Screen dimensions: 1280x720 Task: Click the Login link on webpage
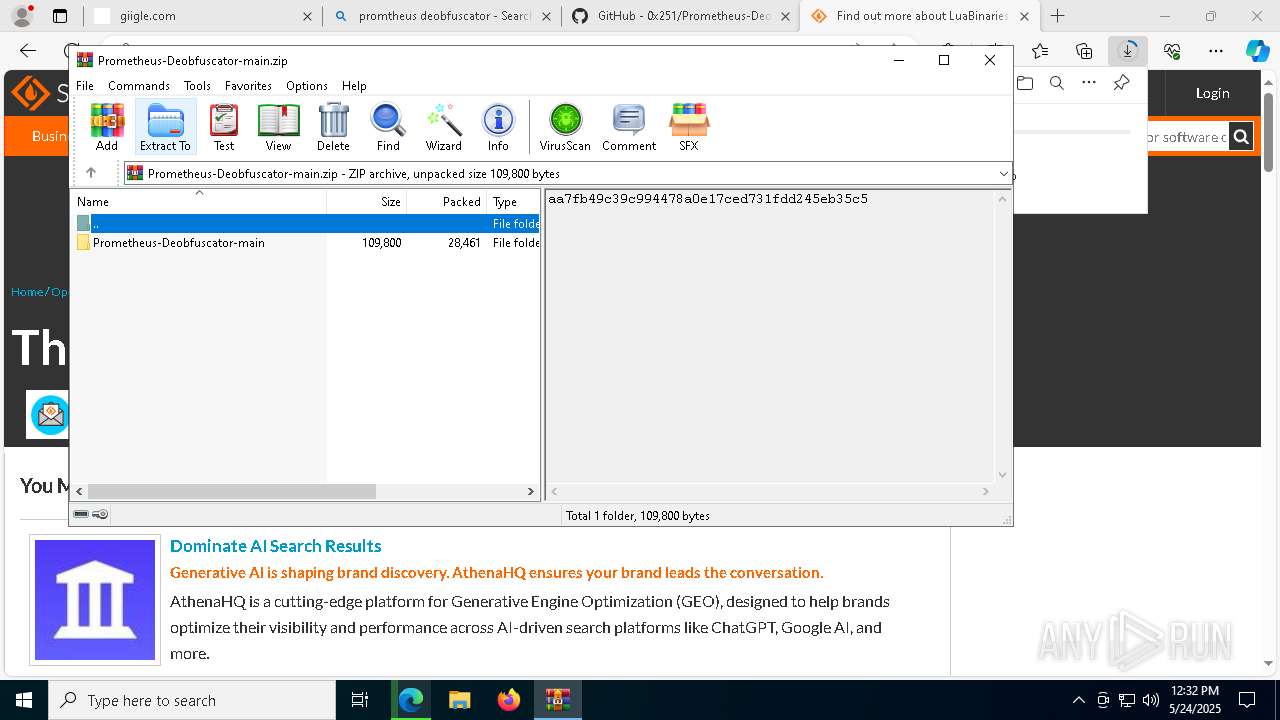[x=1212, y=93]
